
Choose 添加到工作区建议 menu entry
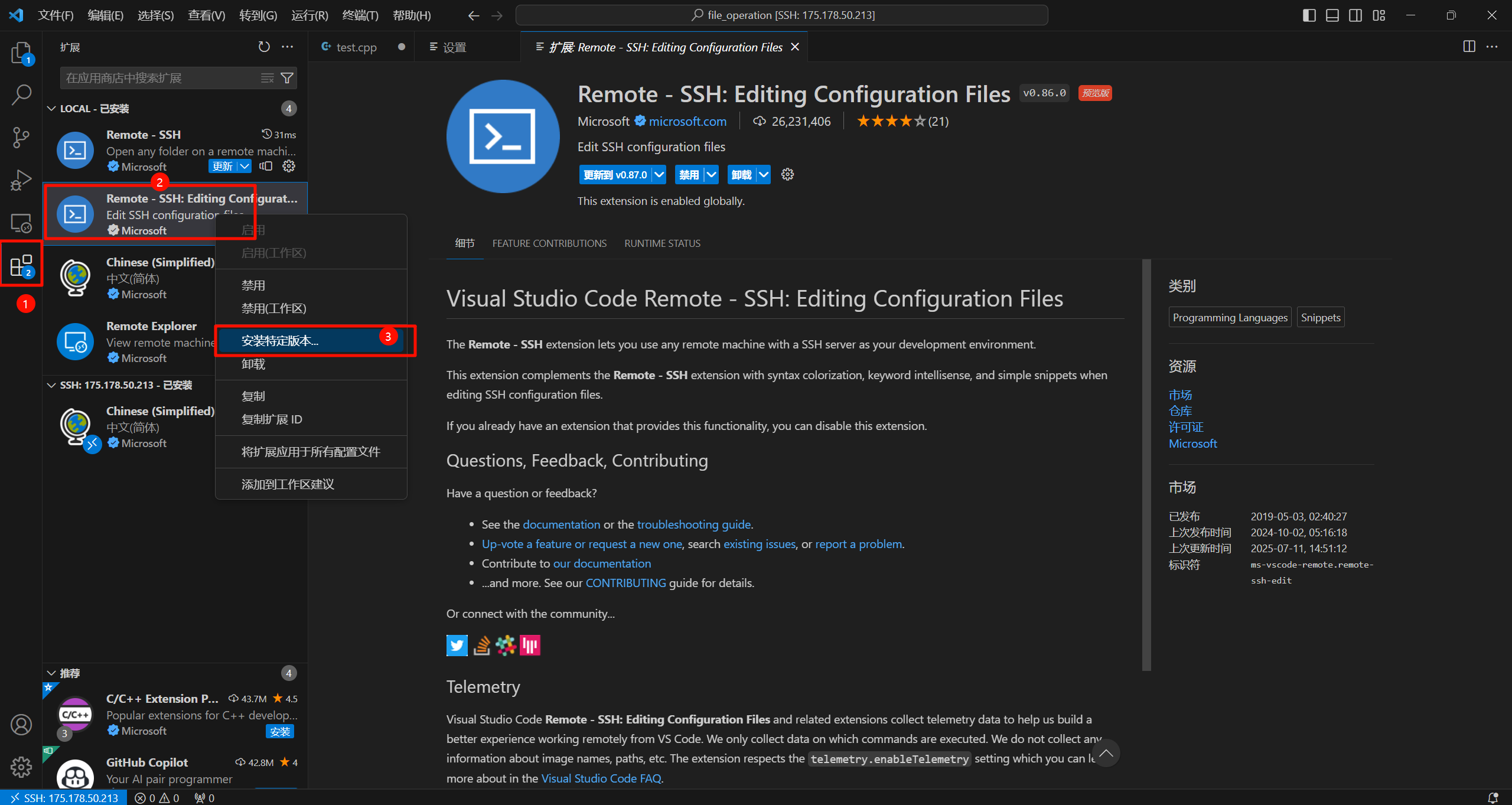pos(311,484)
